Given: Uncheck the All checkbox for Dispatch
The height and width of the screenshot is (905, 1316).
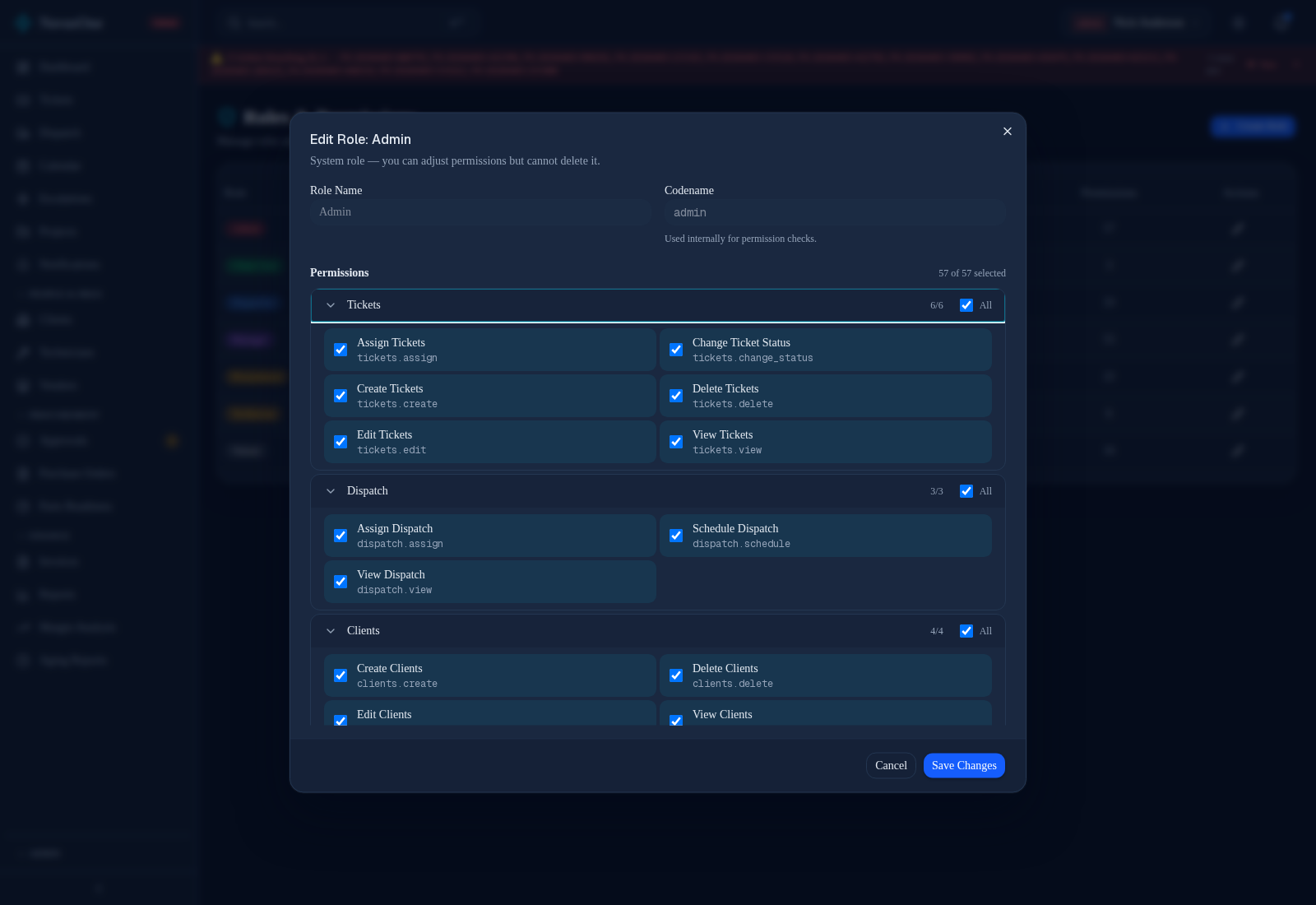Looking at the screenshot, I should click(x=966, y=491).
